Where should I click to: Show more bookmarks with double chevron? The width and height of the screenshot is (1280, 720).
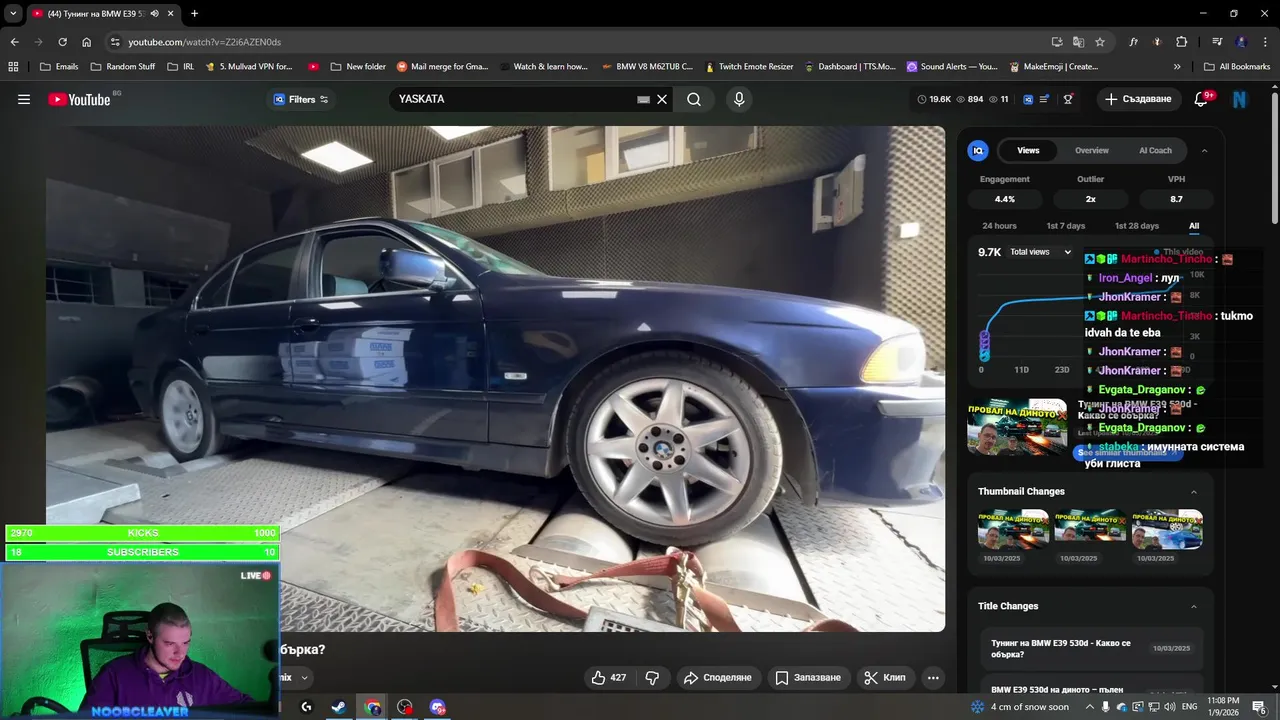(x=1177, y=67)
